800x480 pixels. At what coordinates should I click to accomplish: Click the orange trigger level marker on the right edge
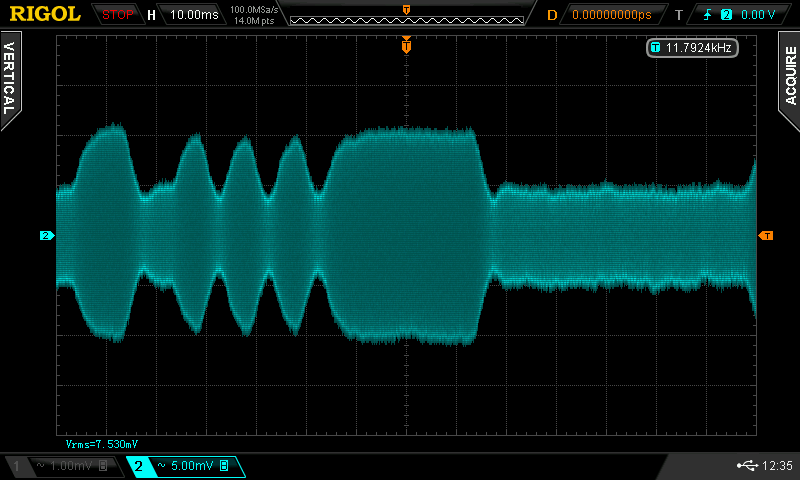[766, 235]
